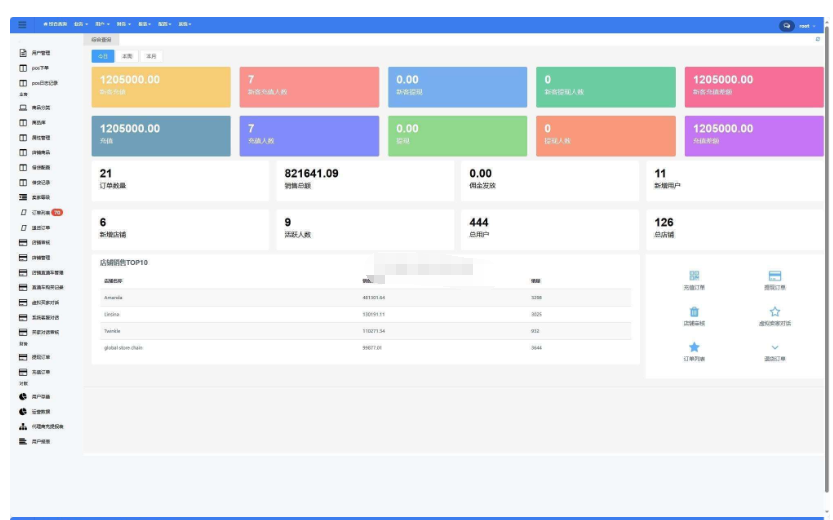Click the QR code quick-action icon
Viewport: 833px width, 520px height.
click(x=694, y=276)
